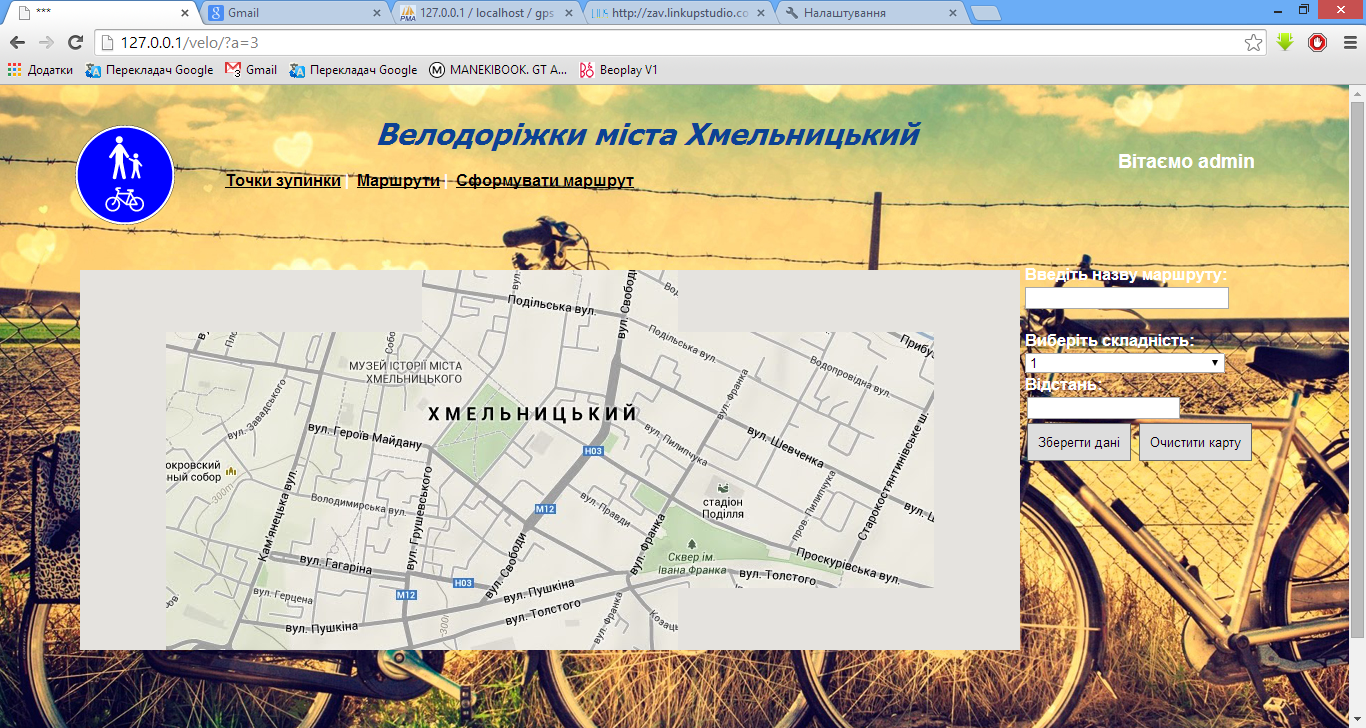The width and height of the screenshot is (1366, 728).
Task: Restore down the Chrome window
Action: pyautogui.click(x=1304, y=8)
